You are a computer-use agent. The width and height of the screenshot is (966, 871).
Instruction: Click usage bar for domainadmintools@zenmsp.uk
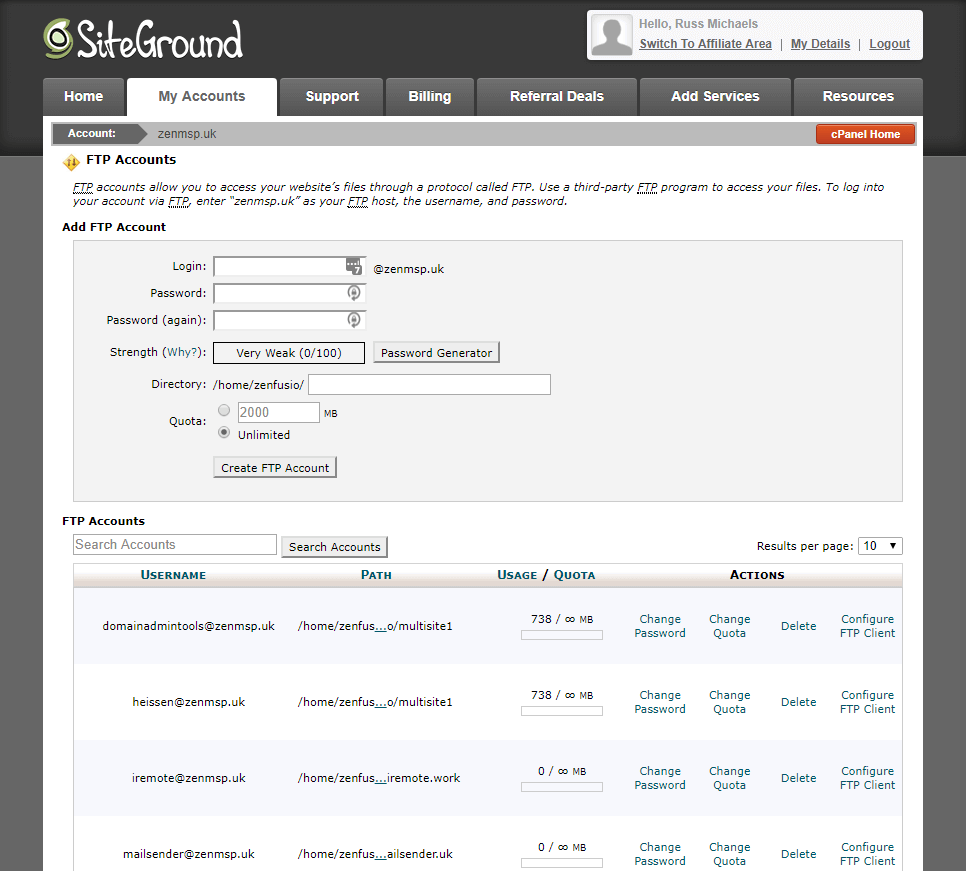[562, 635]
